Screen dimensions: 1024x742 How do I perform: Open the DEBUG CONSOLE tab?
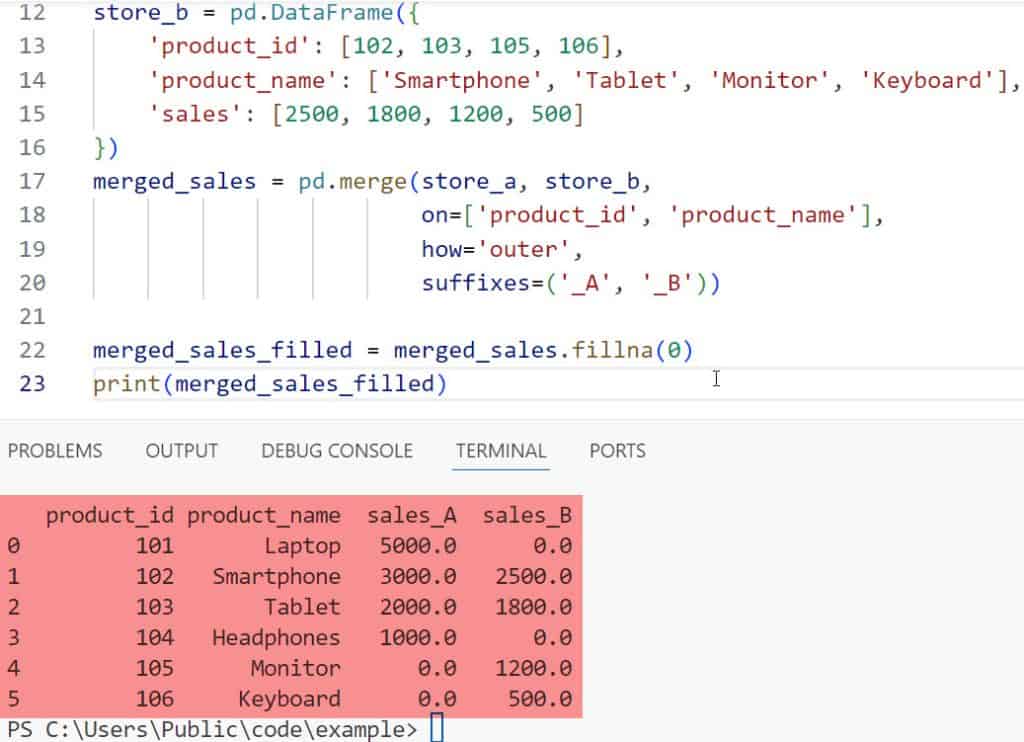(x=336, y=451)
